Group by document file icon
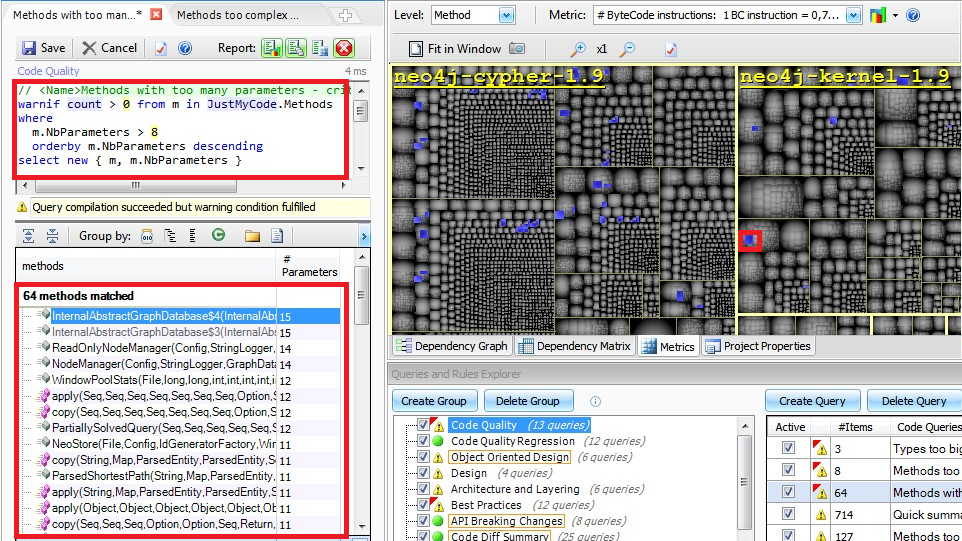Screen dimensions: 962x541 tap(277, 236)
